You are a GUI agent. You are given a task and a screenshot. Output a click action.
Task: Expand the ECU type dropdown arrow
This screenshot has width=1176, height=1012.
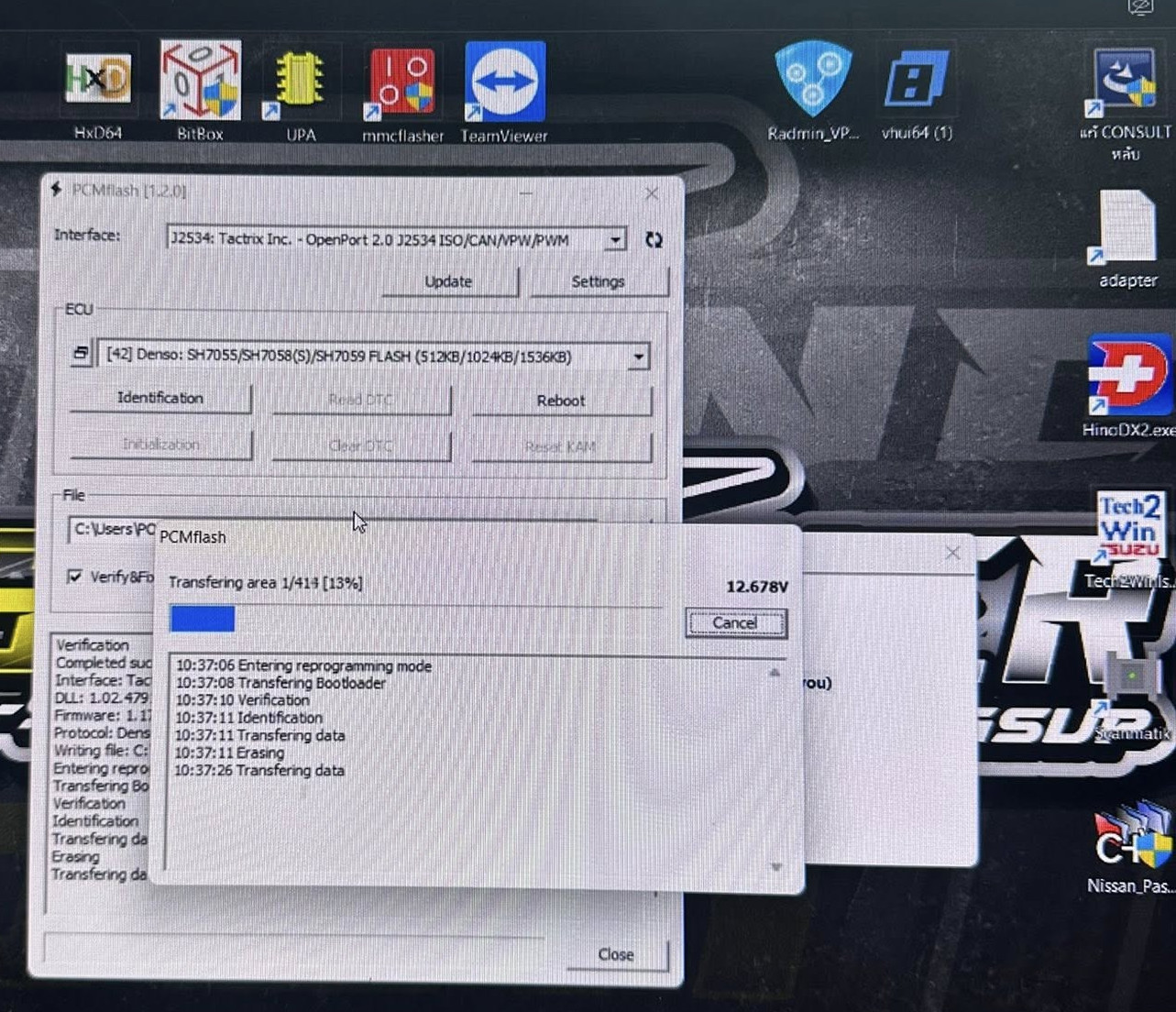click(638, 357)
